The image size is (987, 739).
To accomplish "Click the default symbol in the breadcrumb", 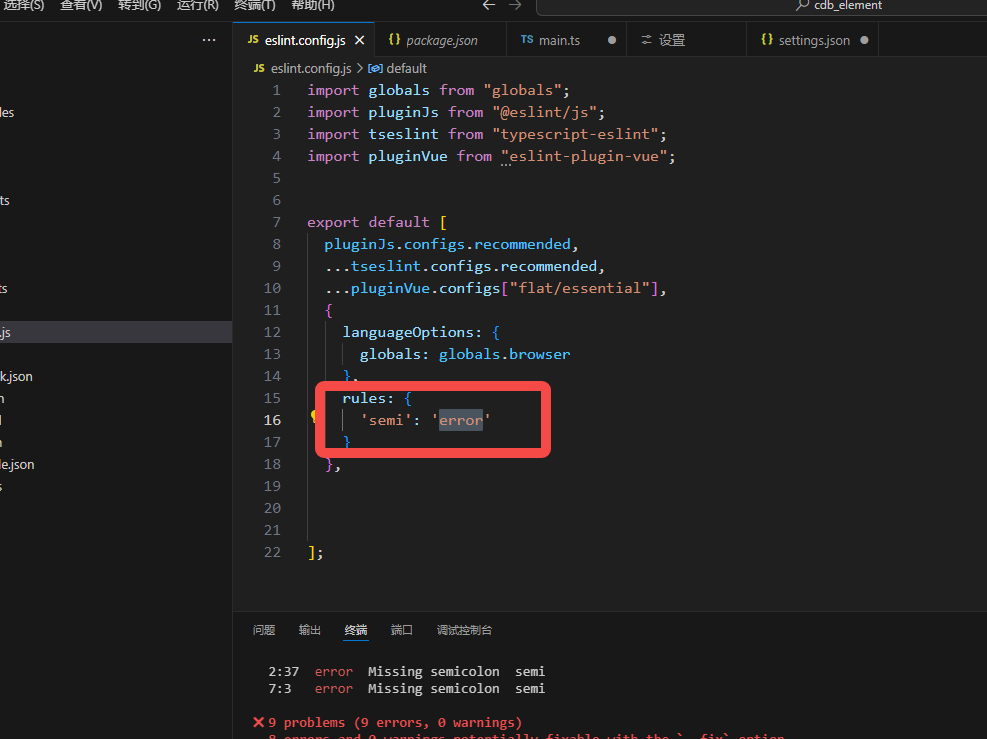I will (407, 68).
